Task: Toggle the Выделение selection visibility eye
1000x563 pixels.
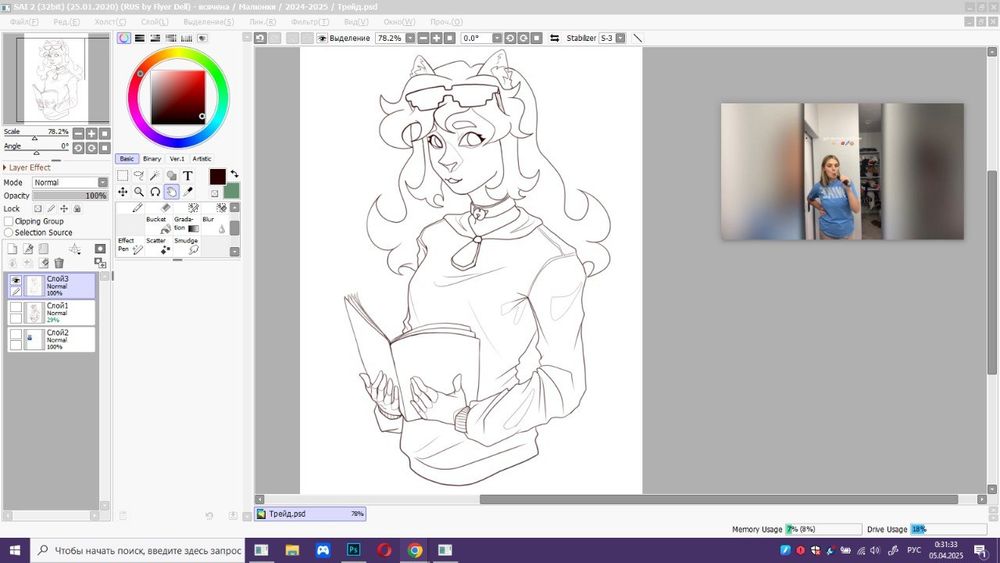Action: (323, 38)
